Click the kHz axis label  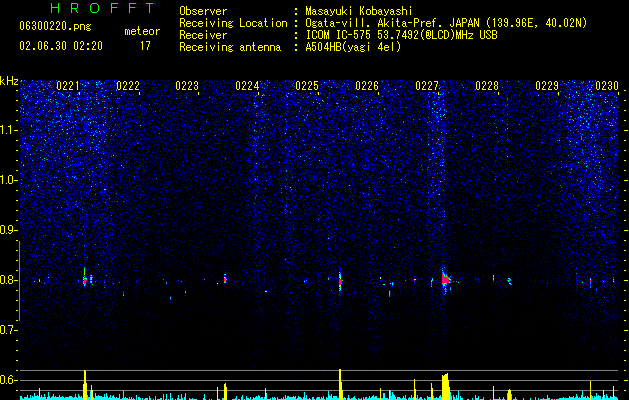(9, 81)
